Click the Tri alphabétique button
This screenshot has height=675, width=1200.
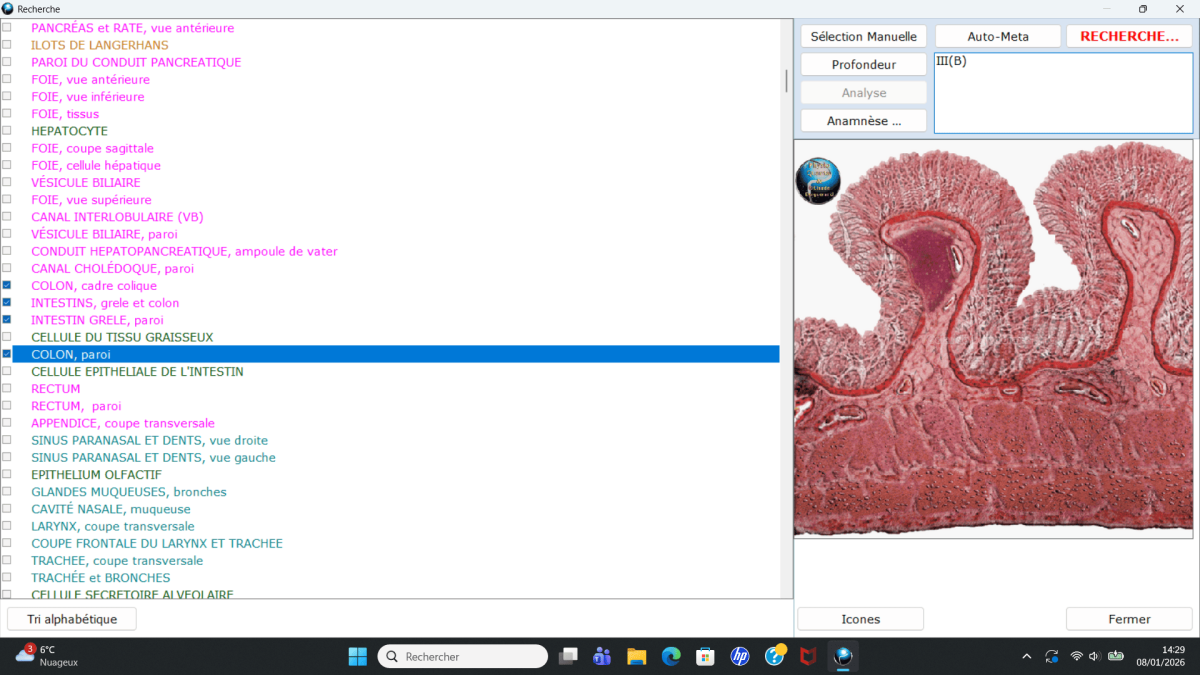tap(72, 619)
